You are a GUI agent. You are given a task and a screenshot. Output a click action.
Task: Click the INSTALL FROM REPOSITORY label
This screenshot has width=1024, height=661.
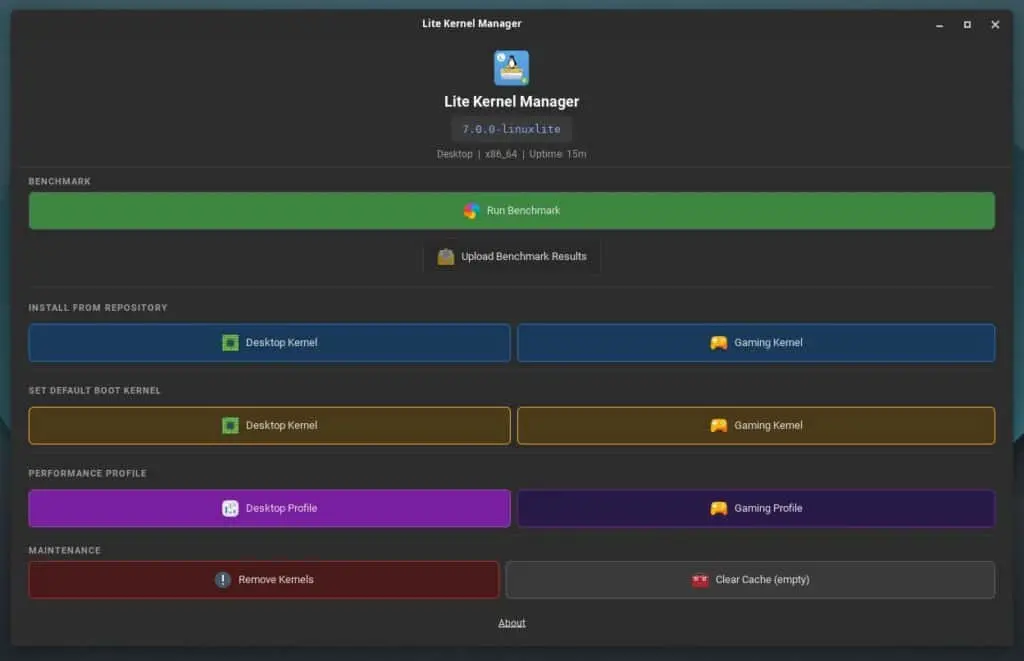point(98,308)
